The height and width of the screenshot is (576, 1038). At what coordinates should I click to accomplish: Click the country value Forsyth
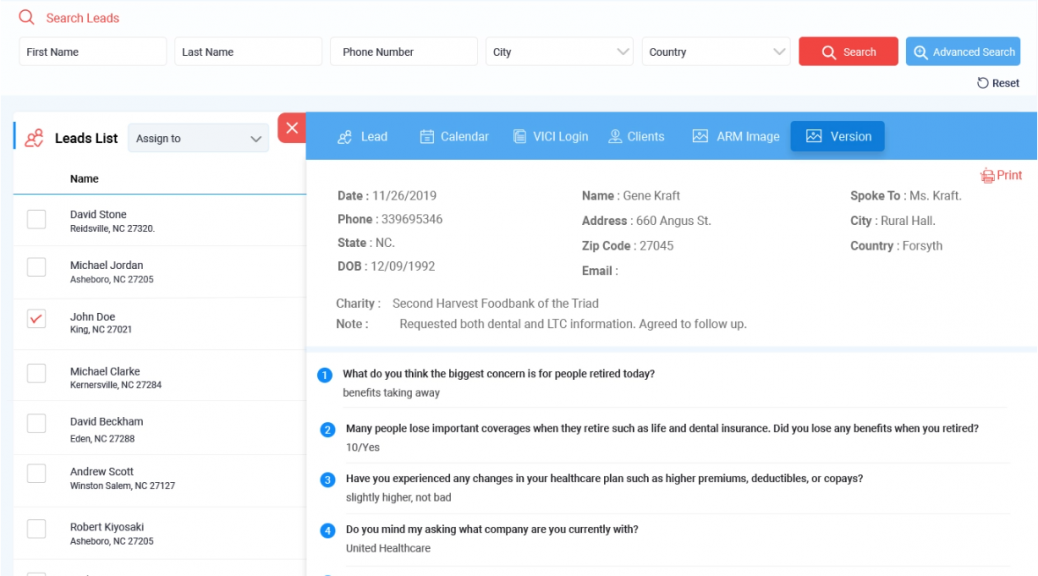click(923, 246)
